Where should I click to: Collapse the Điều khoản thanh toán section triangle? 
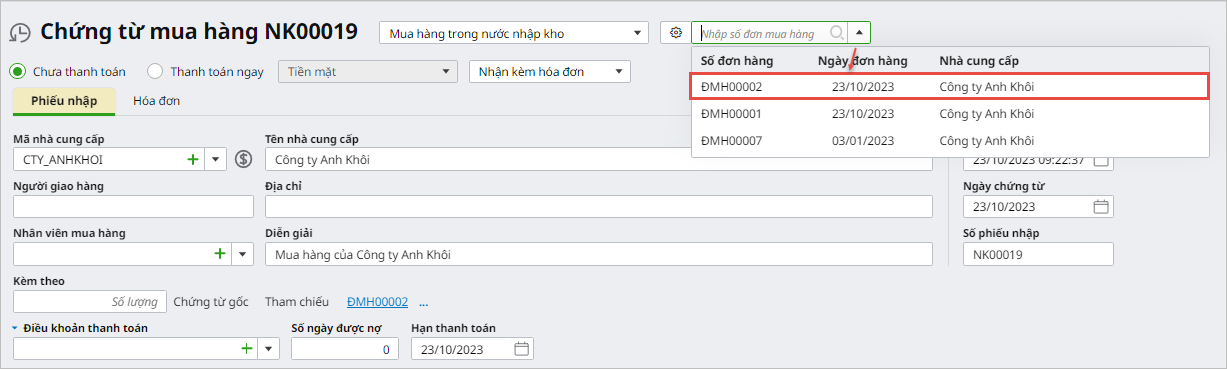pyautogui.click(x=15, y=328)
